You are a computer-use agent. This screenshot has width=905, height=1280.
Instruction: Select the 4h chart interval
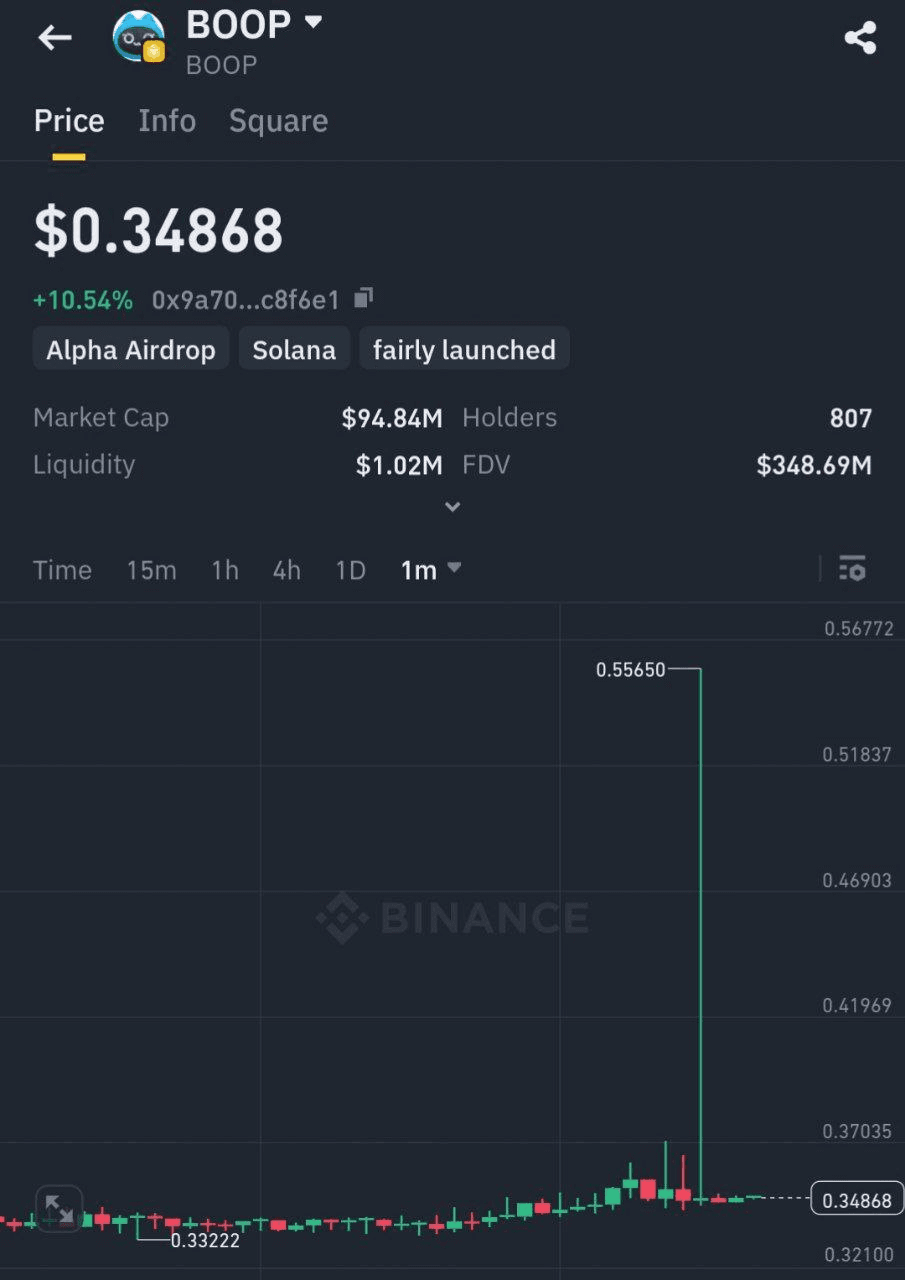point(287,570)
